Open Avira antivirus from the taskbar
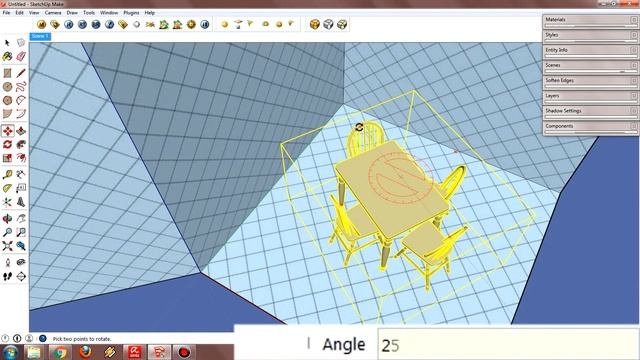This screenshot has height=360, width=640. (x=134, y=352)
